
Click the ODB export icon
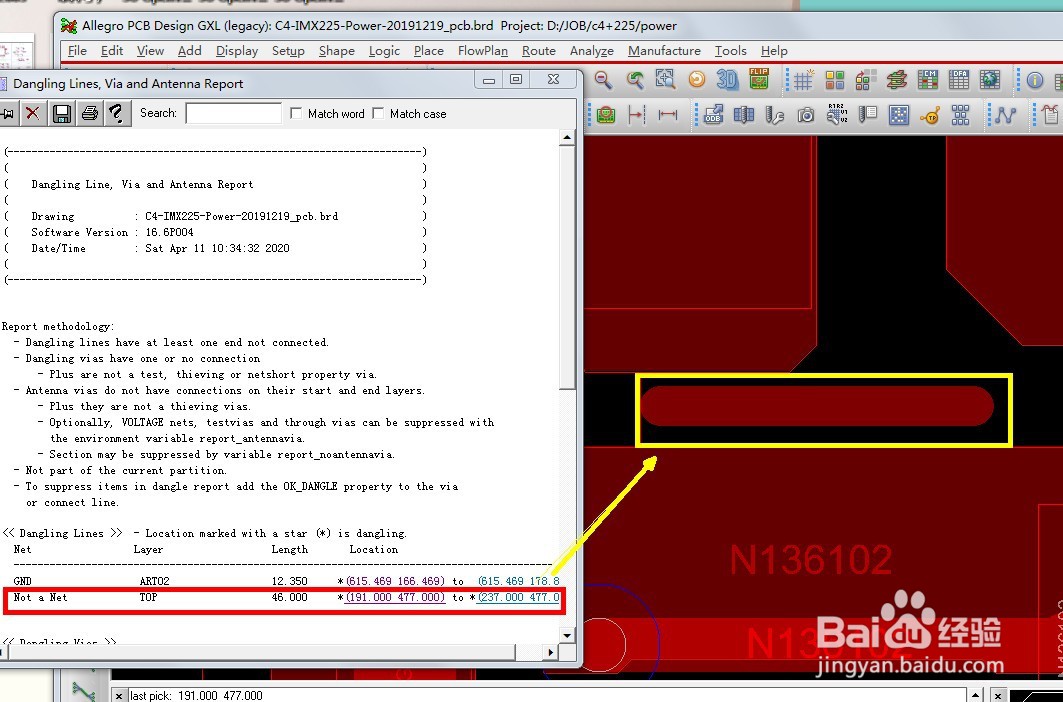point(713,115)
